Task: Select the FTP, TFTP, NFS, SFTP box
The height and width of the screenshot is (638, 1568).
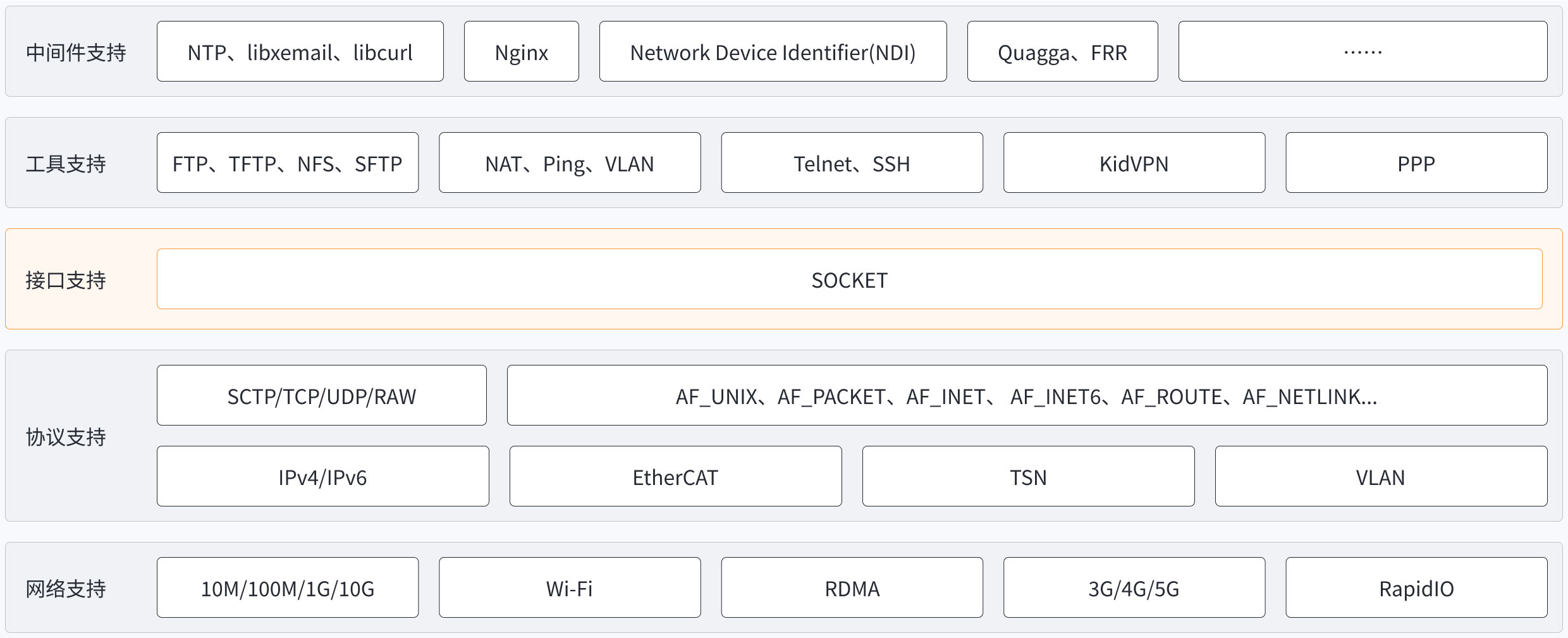Action: [288, 163]
